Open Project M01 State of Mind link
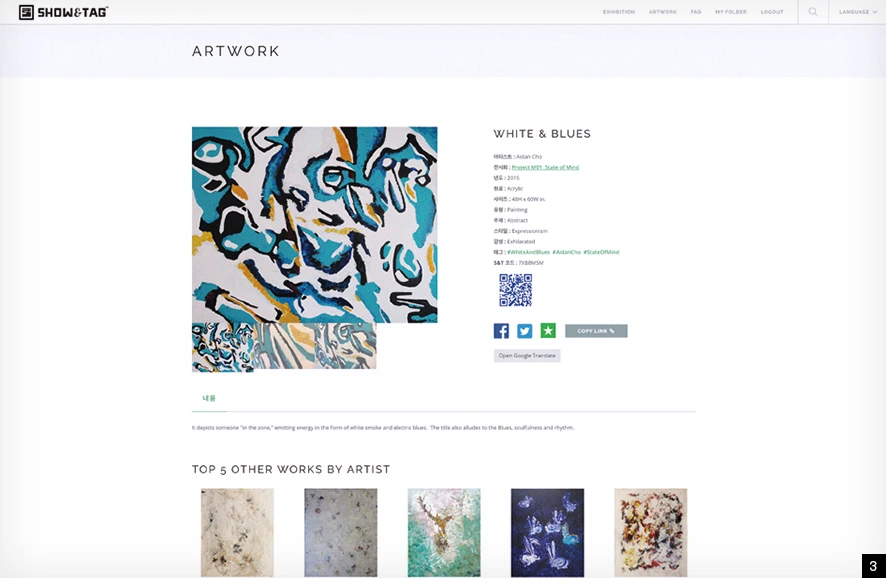 tap(545, 167)
